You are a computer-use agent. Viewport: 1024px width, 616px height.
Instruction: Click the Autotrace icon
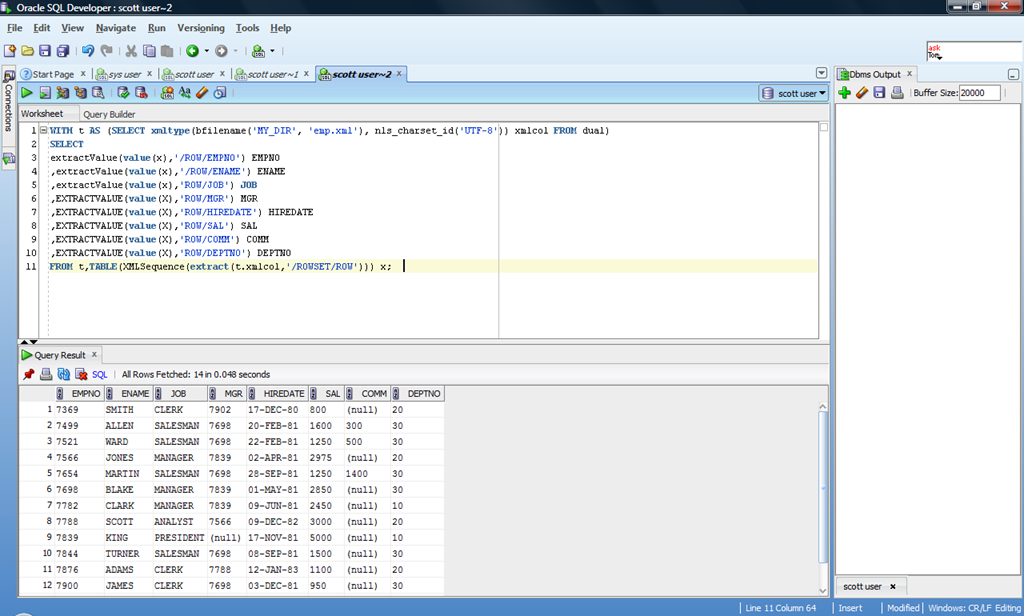pyautogui.click(x=63, y=93)
